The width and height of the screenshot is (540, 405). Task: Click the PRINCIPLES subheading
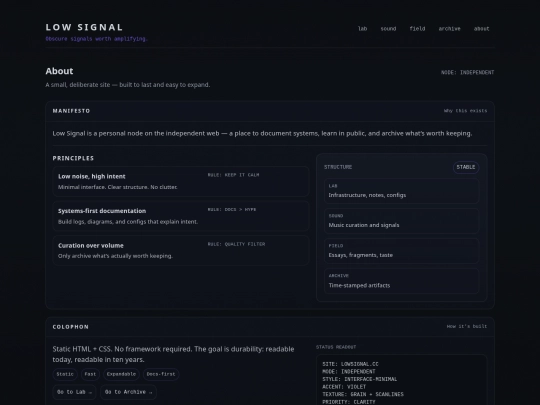pos(73,158)
